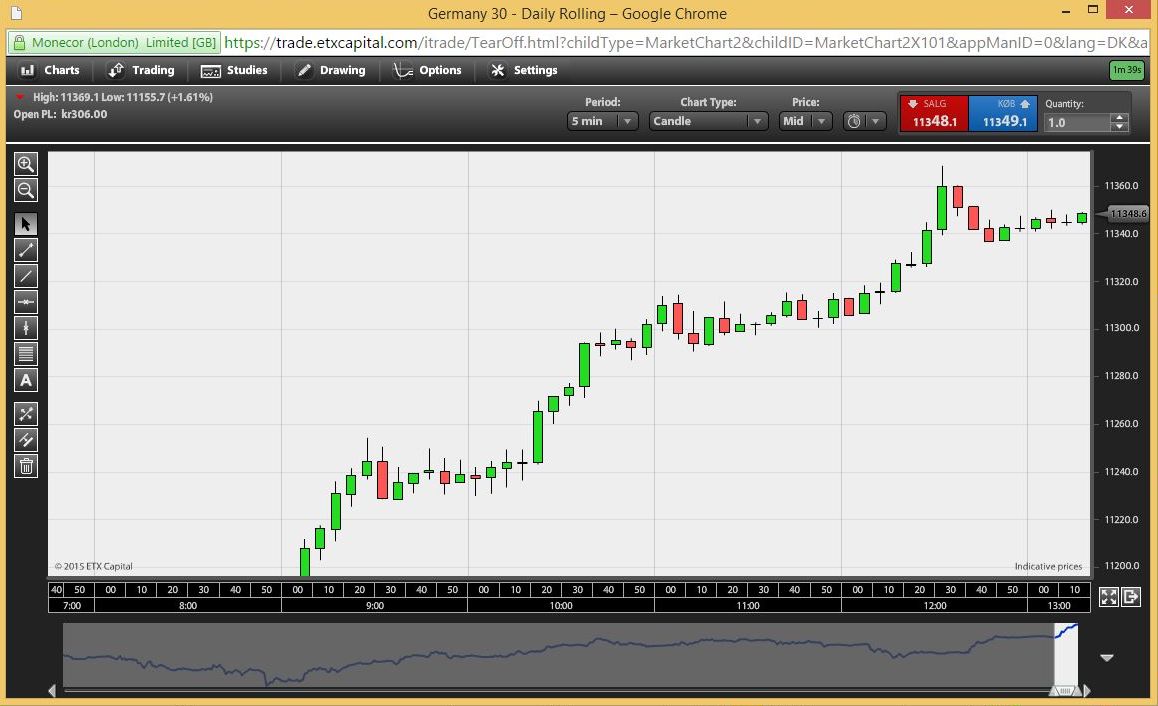
Task: Click the trash can delete drawings icon
Action: coord(26,466)
